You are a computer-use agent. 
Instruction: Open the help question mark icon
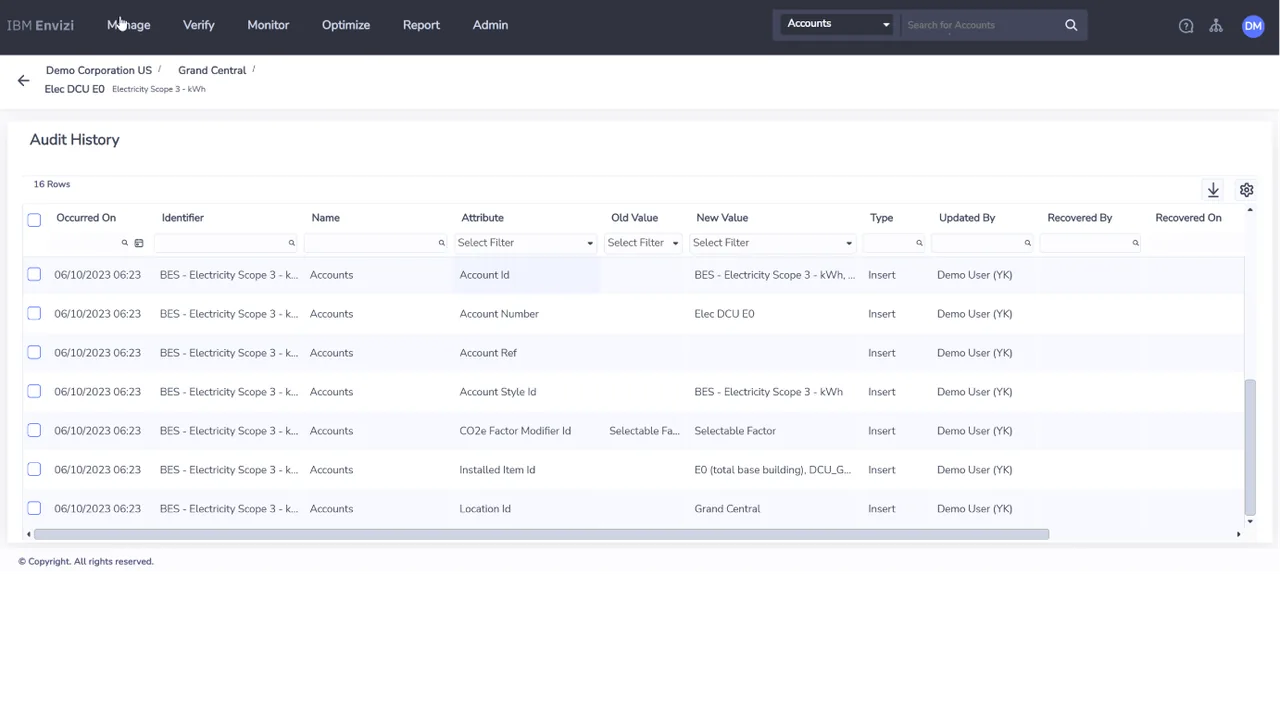[1186, 26]
